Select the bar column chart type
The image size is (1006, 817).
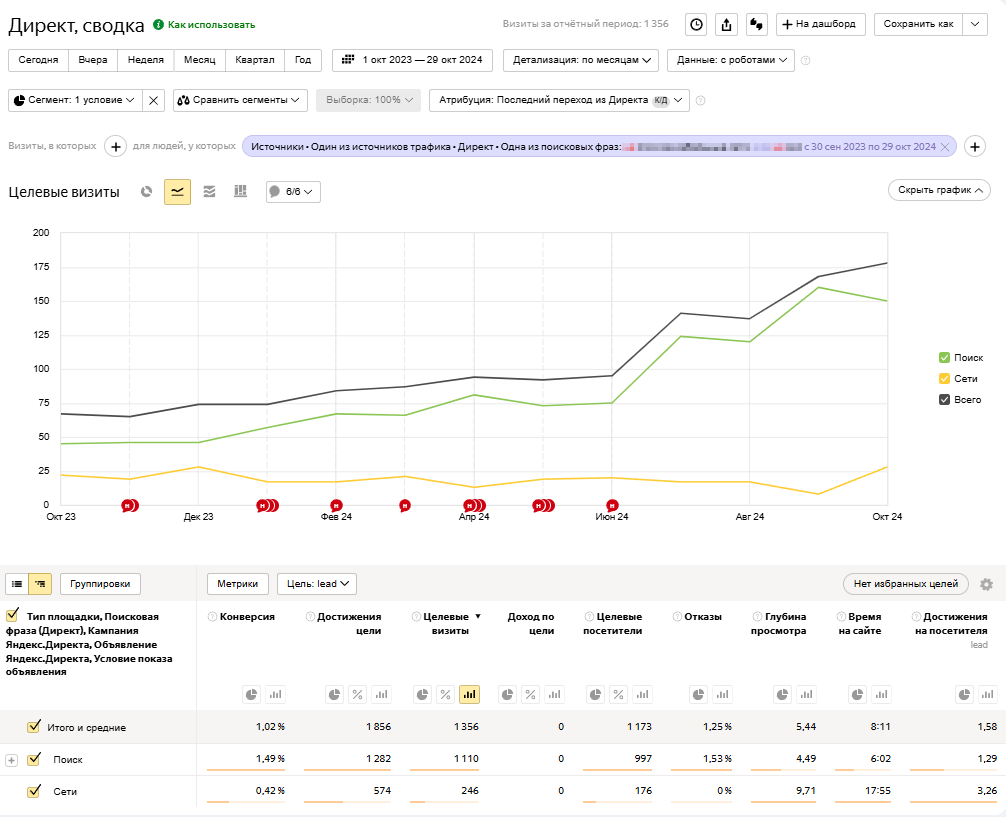click(x=240, y=192)
